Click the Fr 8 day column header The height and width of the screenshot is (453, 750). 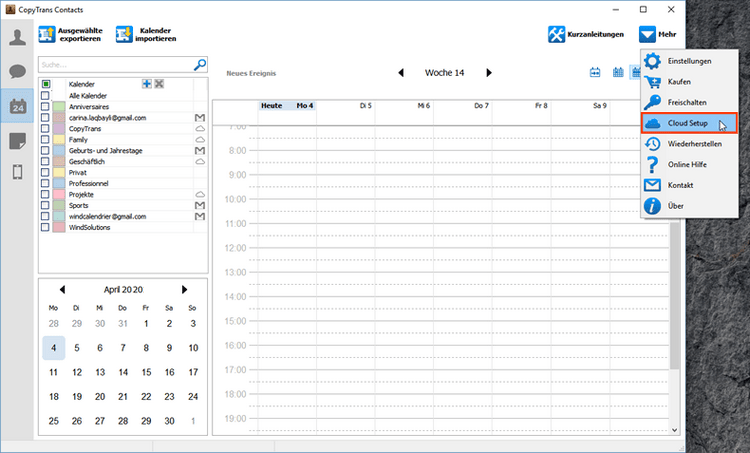tap(541, 106)
